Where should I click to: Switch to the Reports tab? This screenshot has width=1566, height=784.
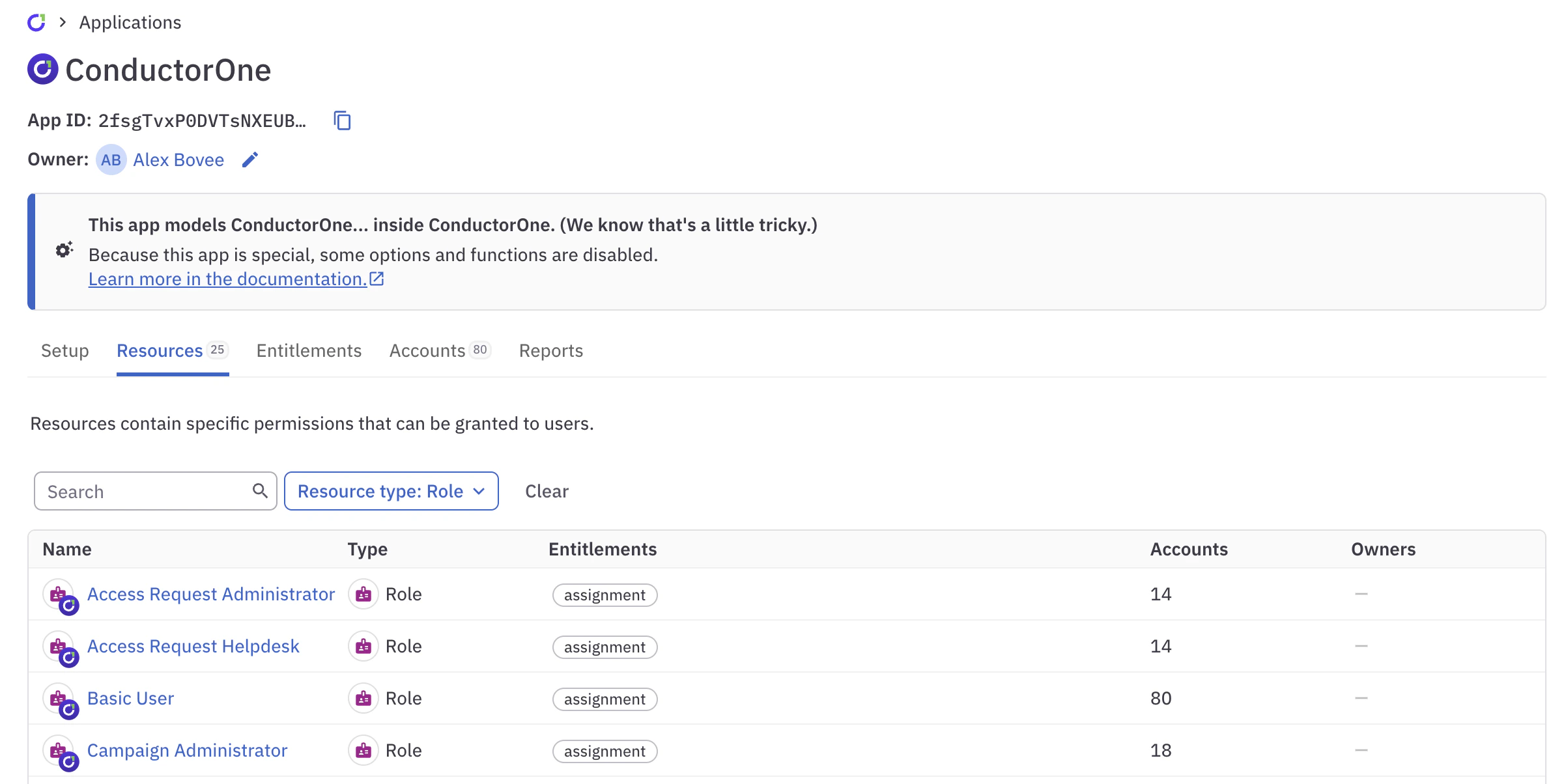pos(550,350)
